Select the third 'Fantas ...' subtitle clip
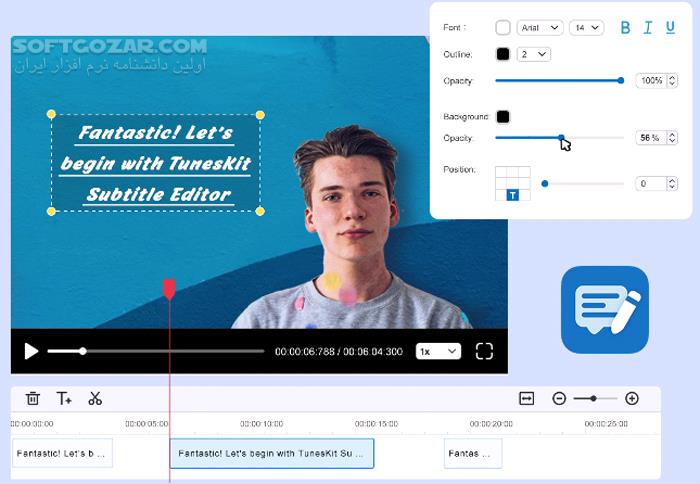 click(473, 453)
